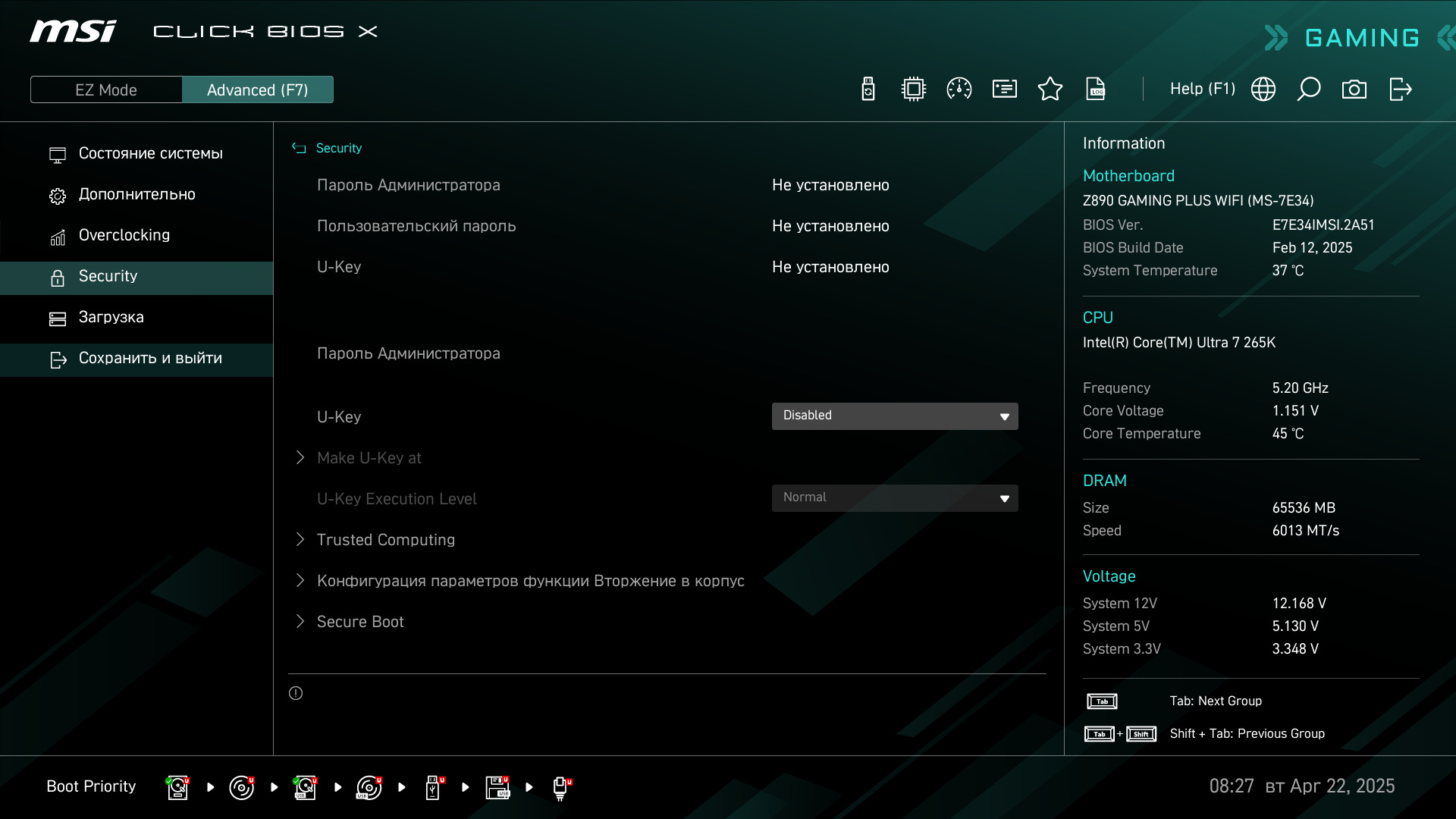Click CPU heading in Information panel
Image resolution: width=1456 pixels, height=819 pixels.
[1097, 318]
